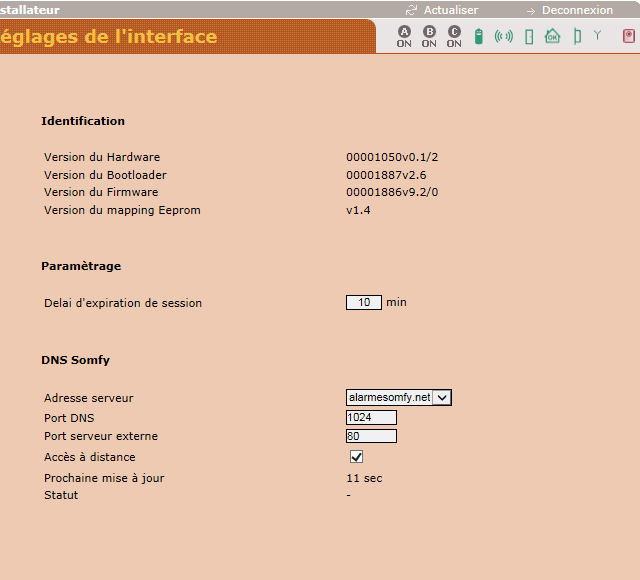Viewport: 640px width, 580px height.
Task: Click the refresh arrows icon beside Actualiser
Action: point(410,10)
